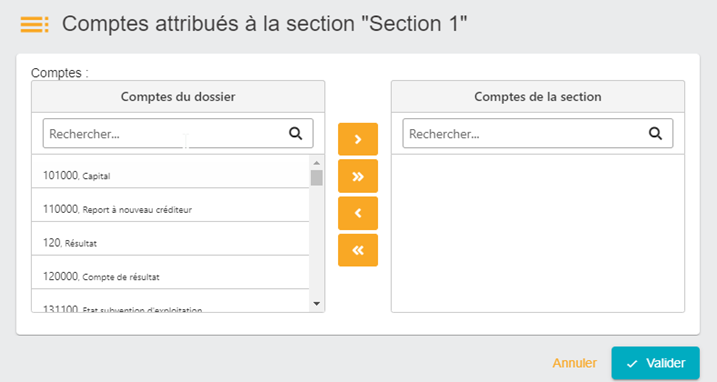717x382 pixels.
Task: Click the Comptes du dossier header
Action: click(178, 97)
